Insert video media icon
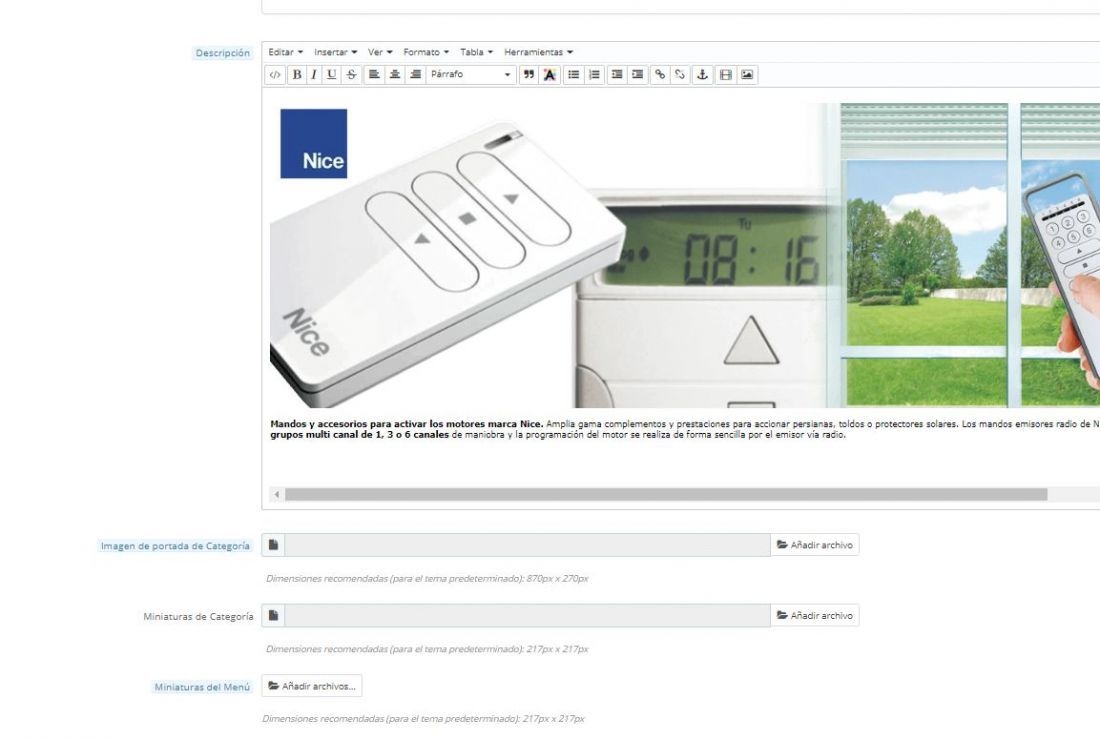Viewport: 1100px width, 740px height. click(726, 74)
